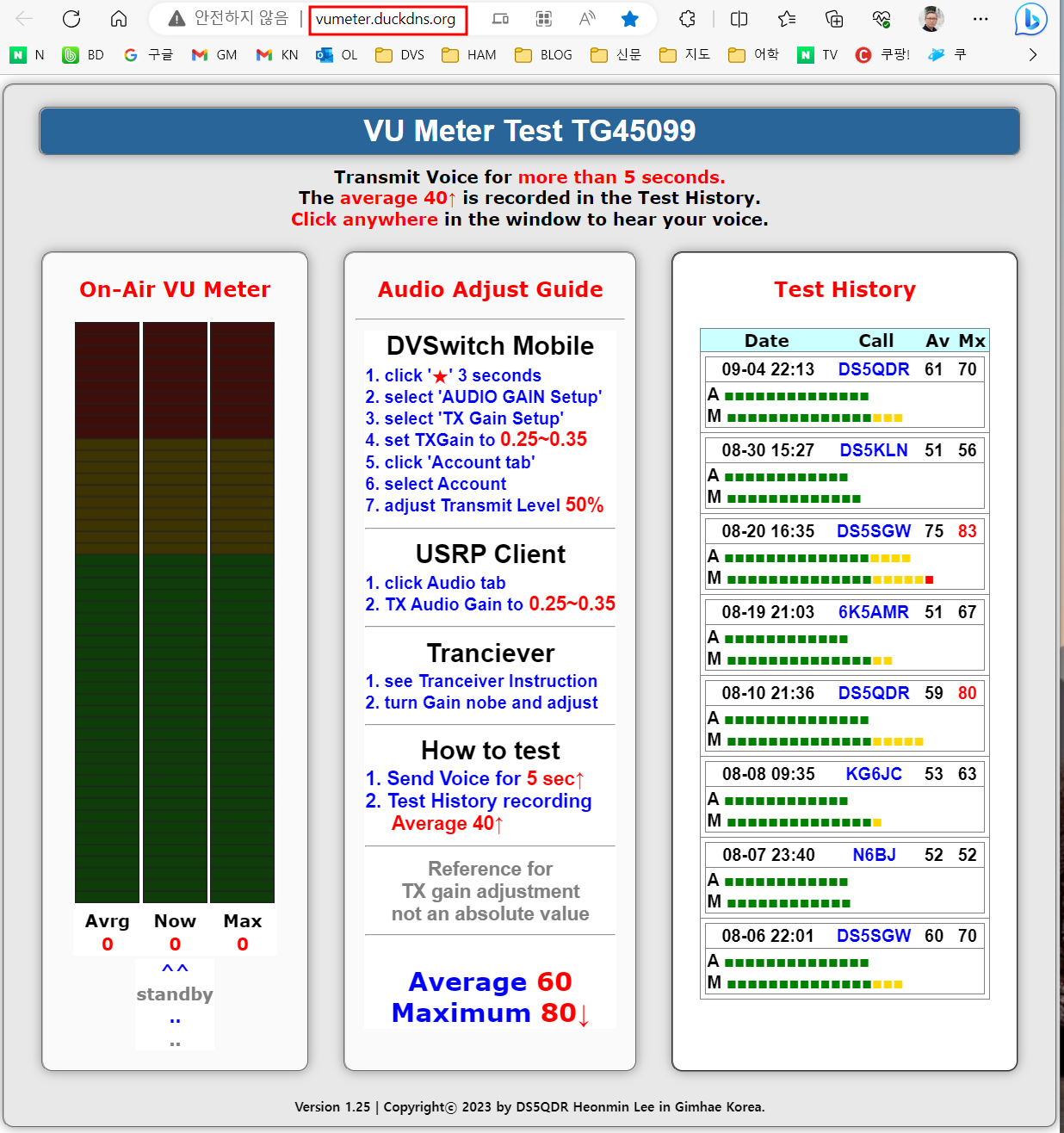Click the Date column header
Screen dimensions: 1064x1133
pos(766,341)
